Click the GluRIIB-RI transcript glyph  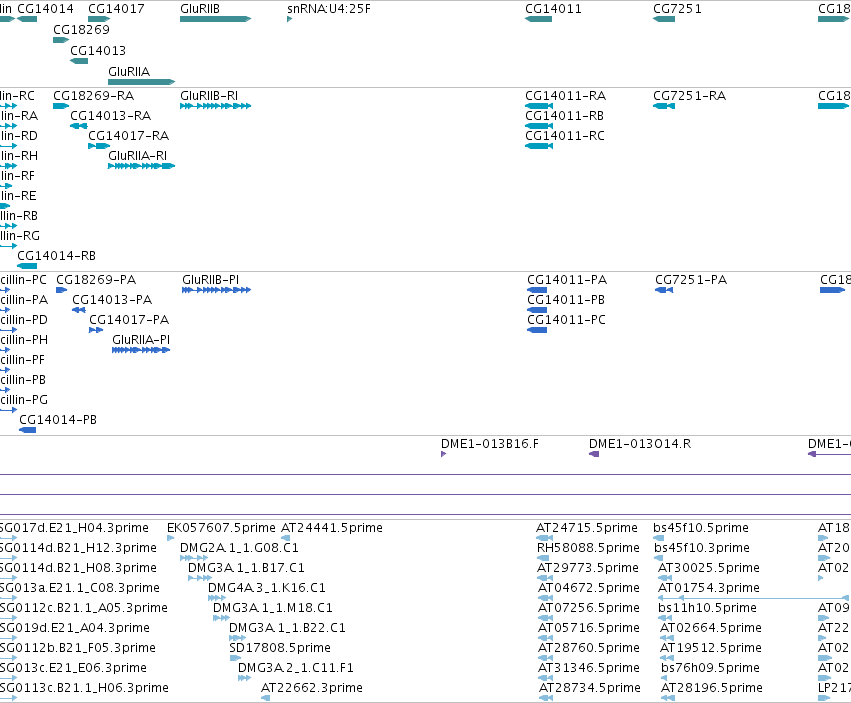coord(215,106)
